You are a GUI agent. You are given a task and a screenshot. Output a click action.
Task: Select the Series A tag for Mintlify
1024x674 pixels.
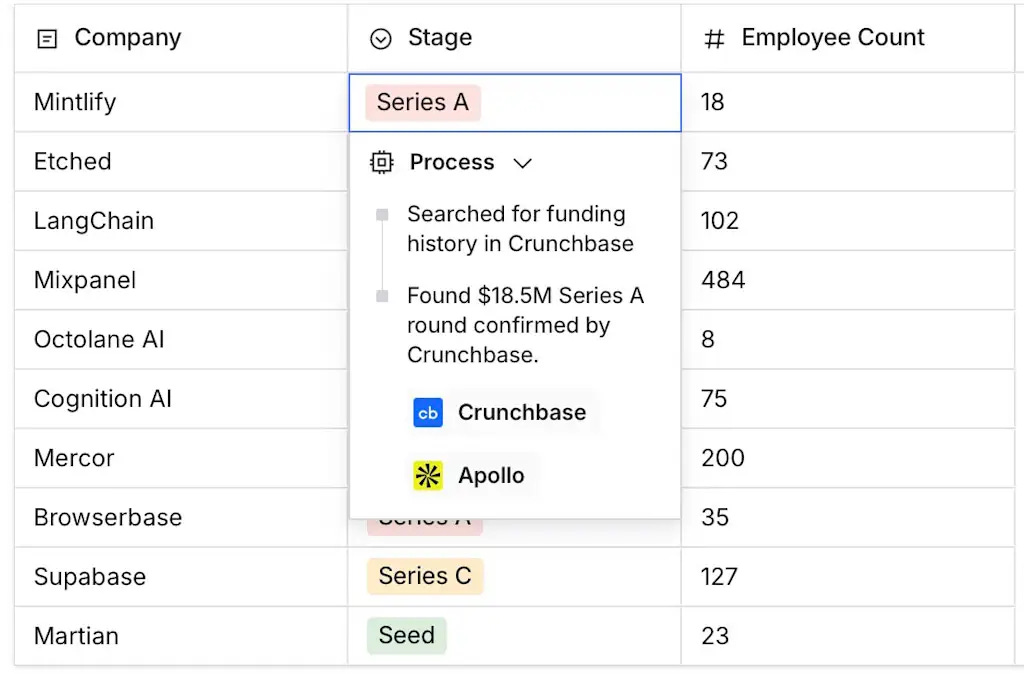tap(422, 102)
